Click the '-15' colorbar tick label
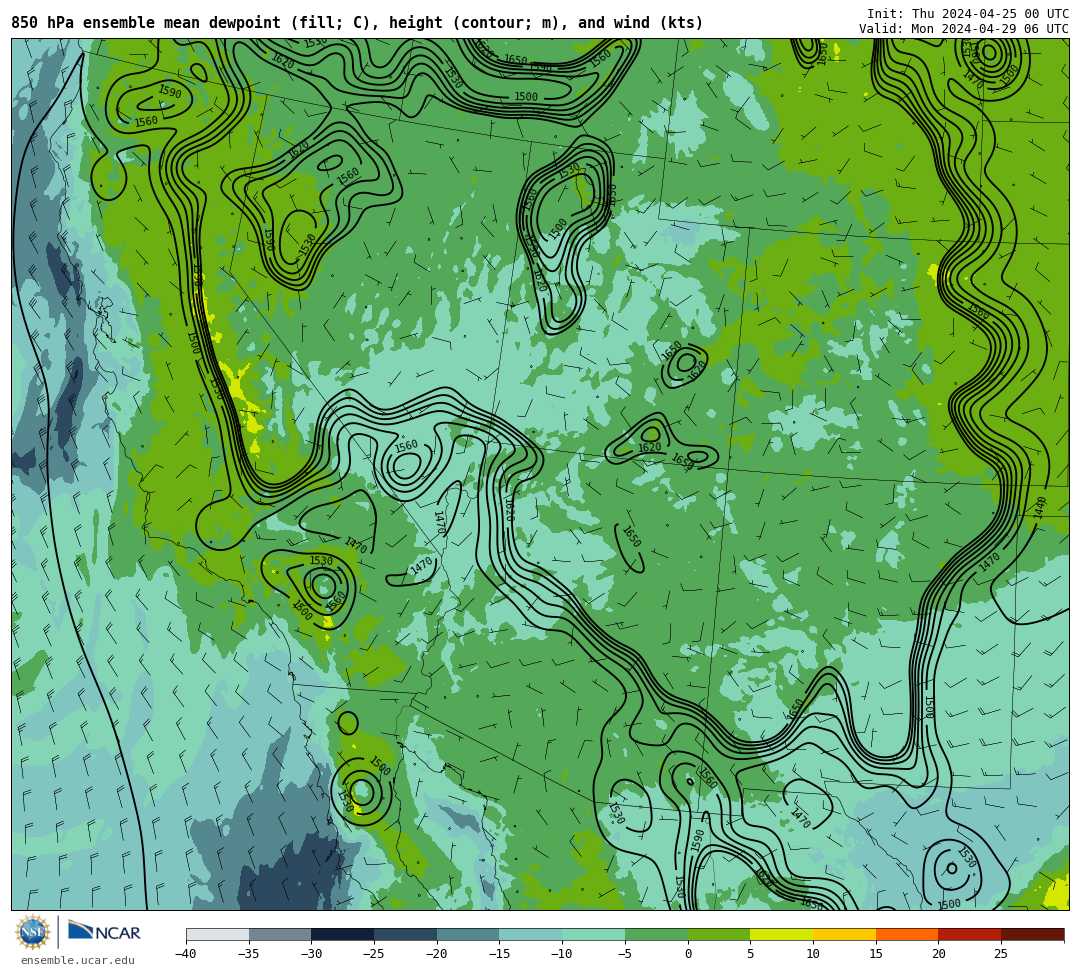1080x973 pixels. click(x=499, y=954)
